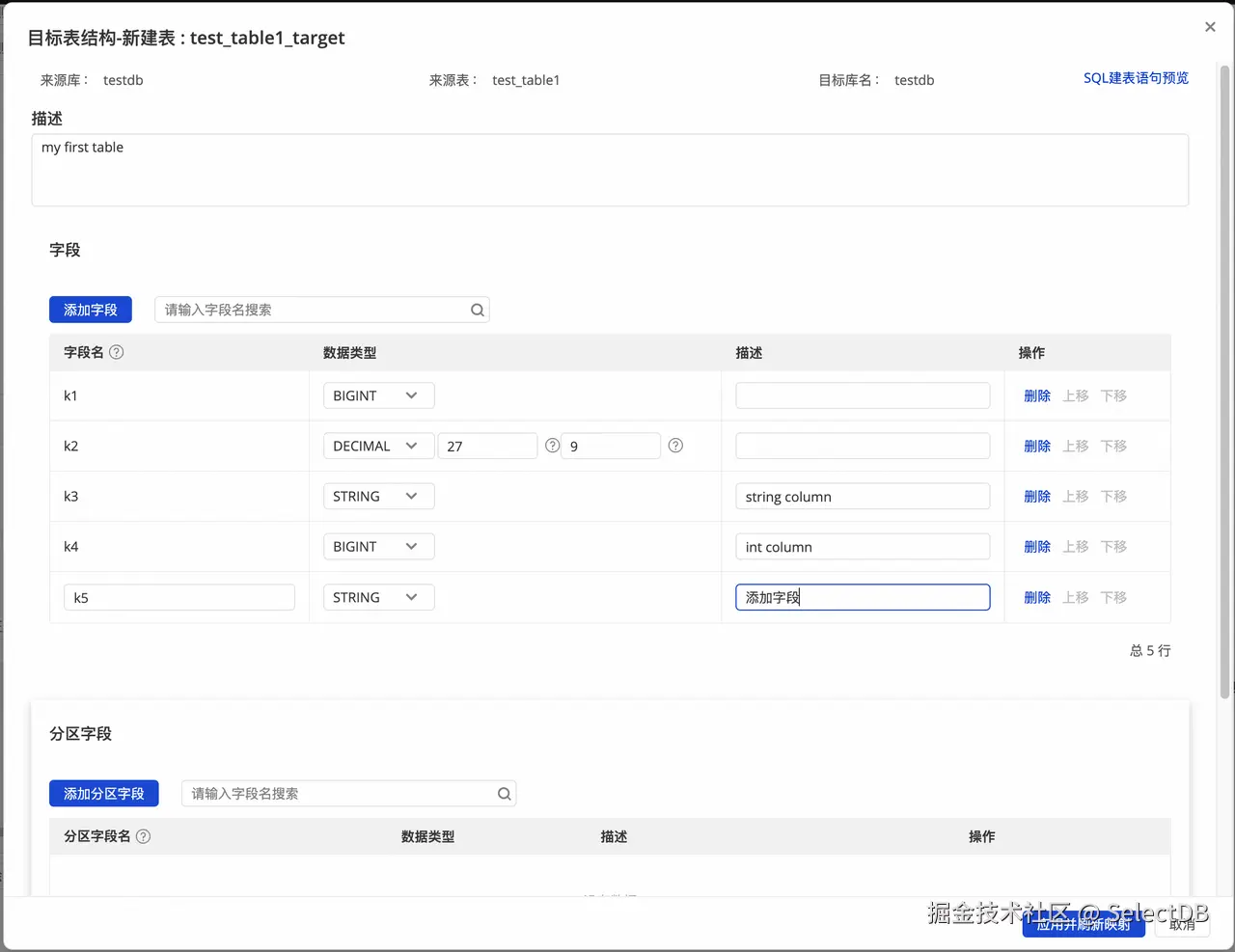Click DECIMAL precision input 27
The height and width of the screenshot is (952, 1235).
[x=487, y=446]
